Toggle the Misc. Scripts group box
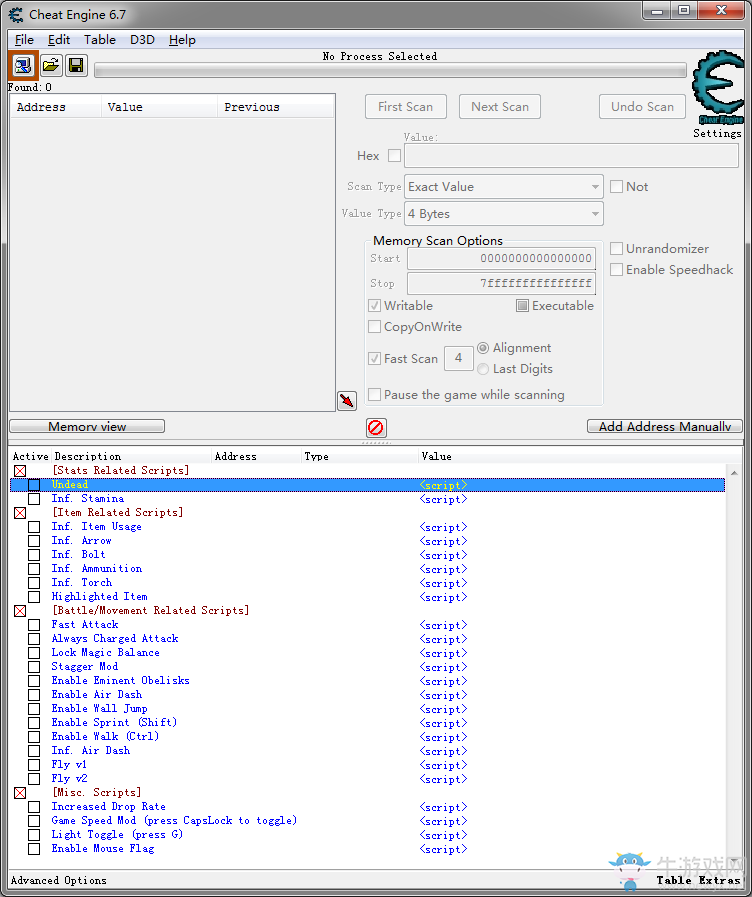The height and width of the screenshot is (897, 752). 20,793
